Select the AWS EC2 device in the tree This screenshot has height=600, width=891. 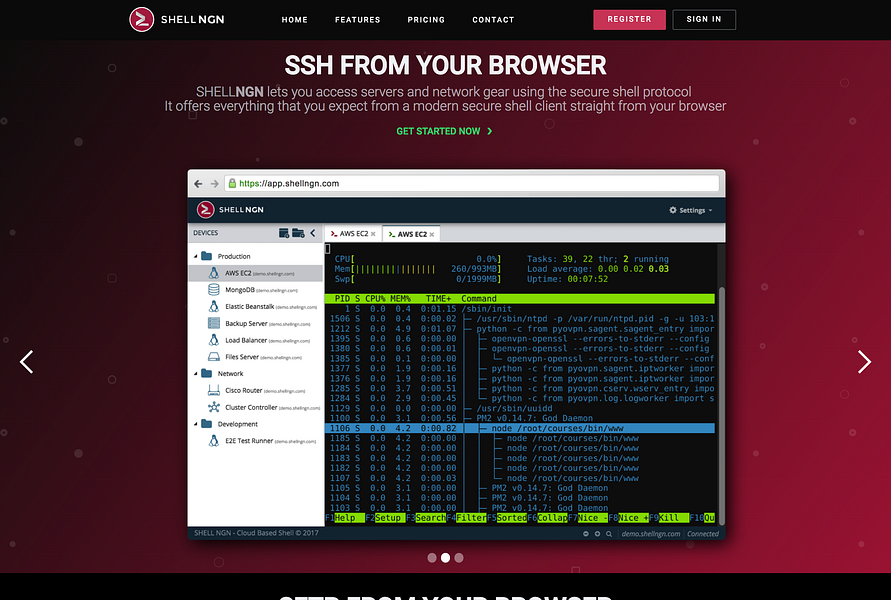point(256,273)
